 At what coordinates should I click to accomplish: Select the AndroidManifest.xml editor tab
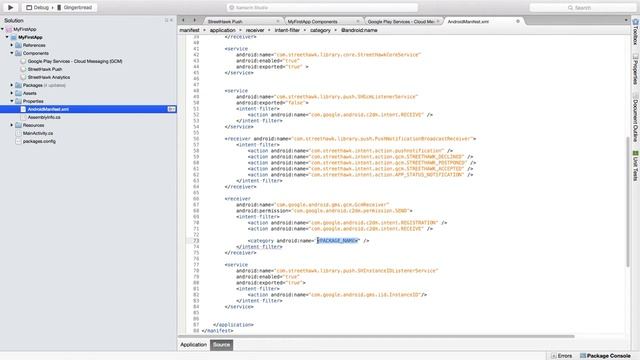pyautogui.click(x=468, y=21)
